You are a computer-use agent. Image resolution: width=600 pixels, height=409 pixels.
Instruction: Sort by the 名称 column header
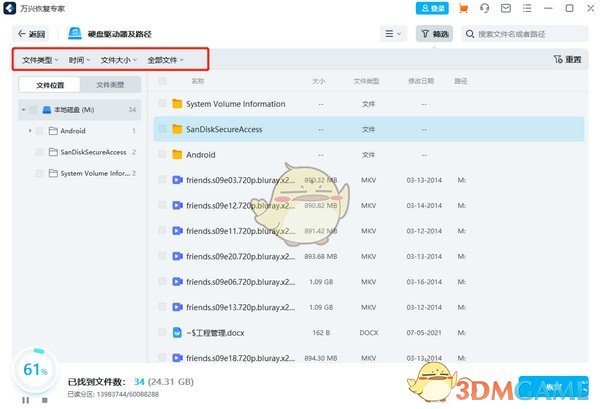[197, 81]
